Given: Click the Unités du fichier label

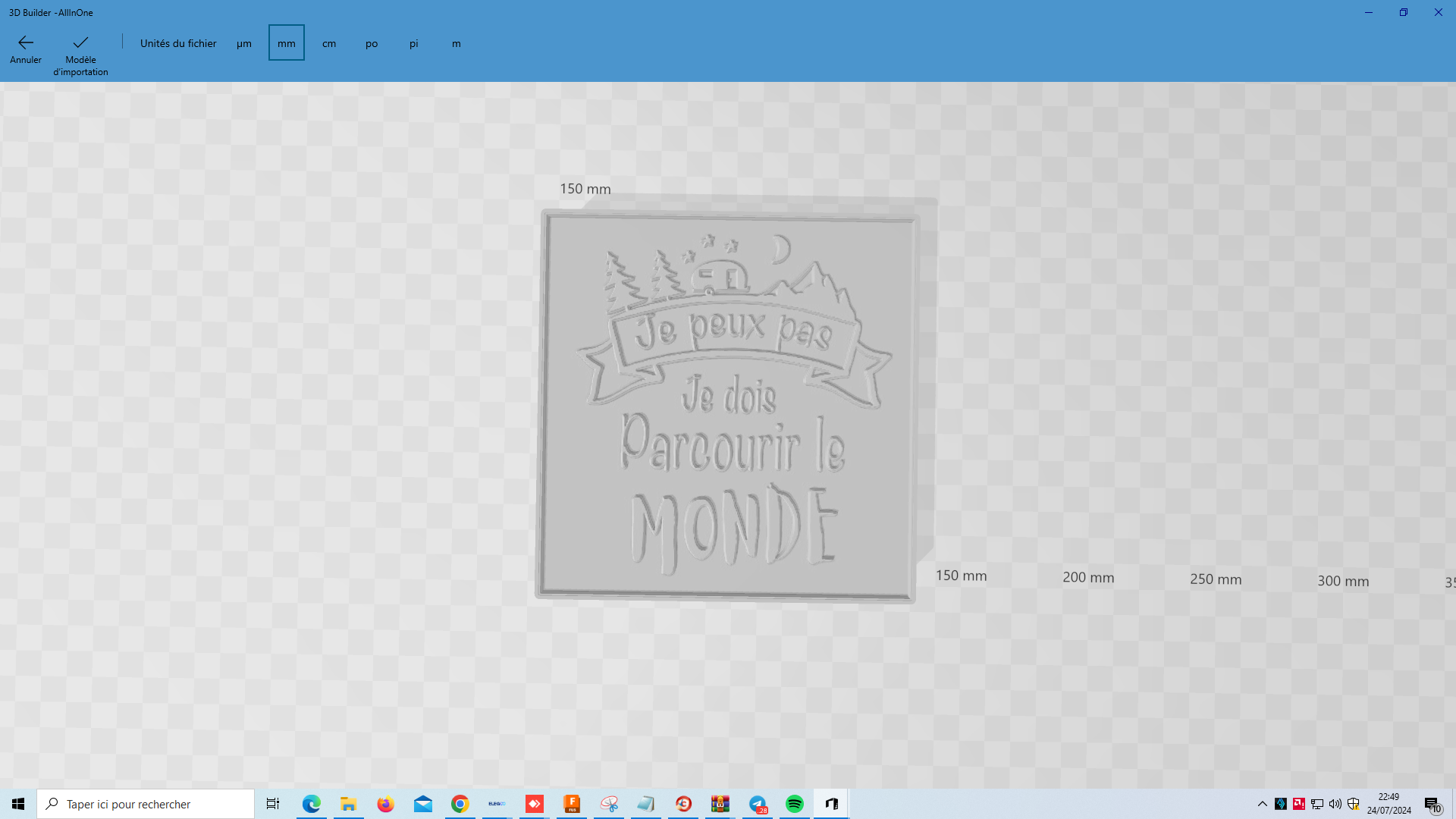Looking at the screenshot, I should click(178, 43).
